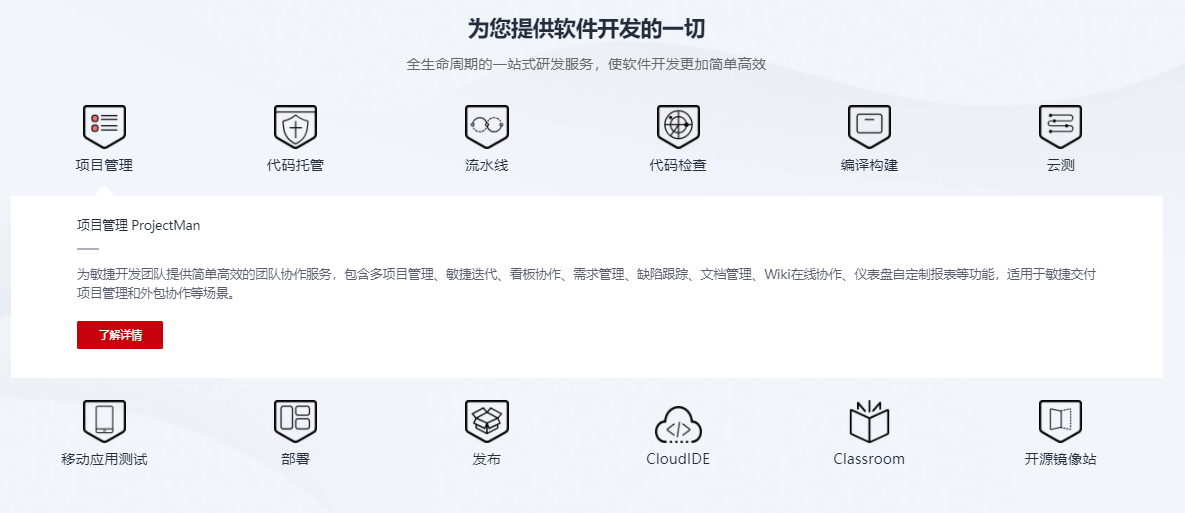Viewport: 1185px width, 513px height.
Task: Click the 项目管理 checklist shield icon
Action: [x=104, y=126]
